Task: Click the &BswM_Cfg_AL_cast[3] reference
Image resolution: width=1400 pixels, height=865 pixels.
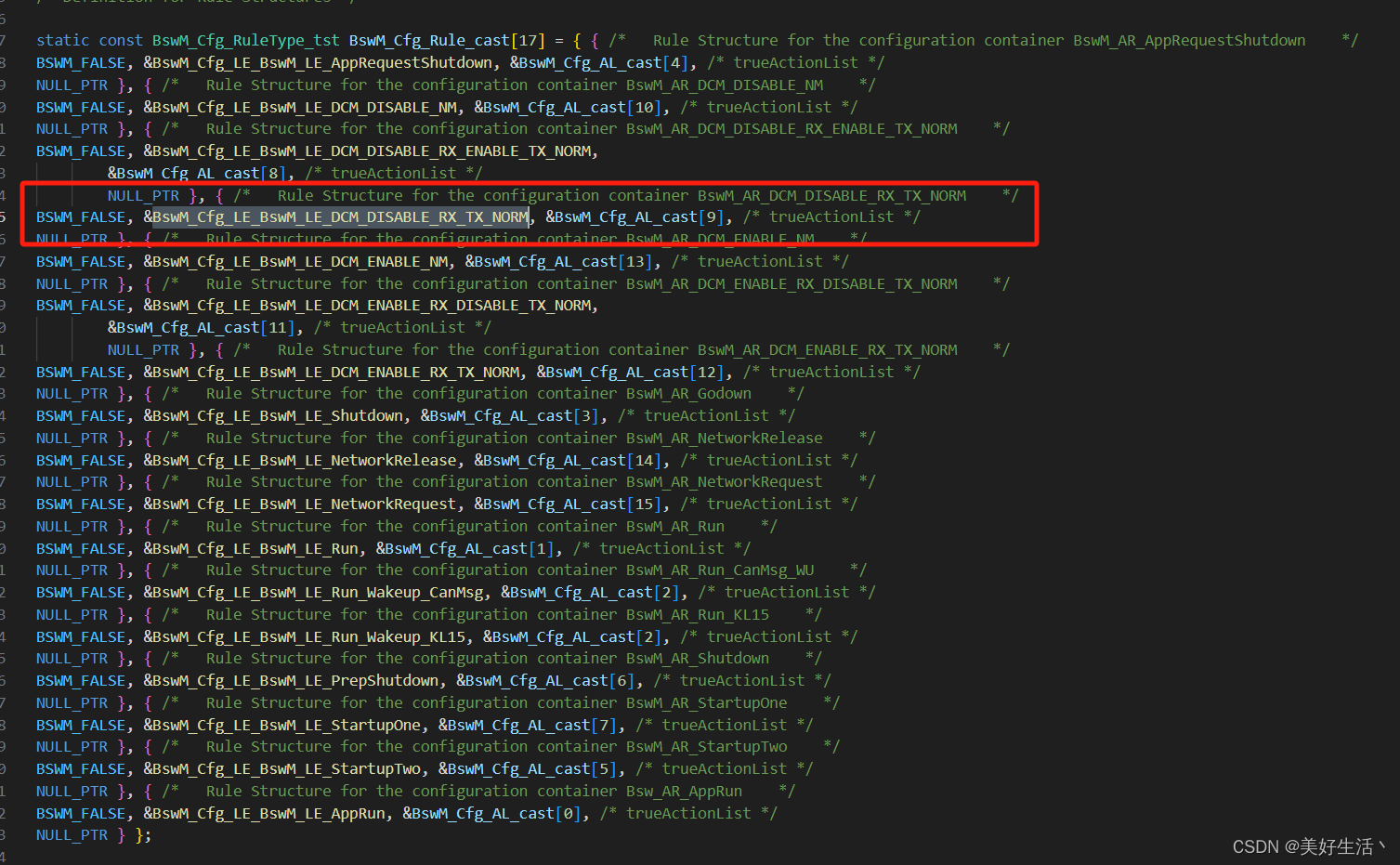Action: point(510,415)
